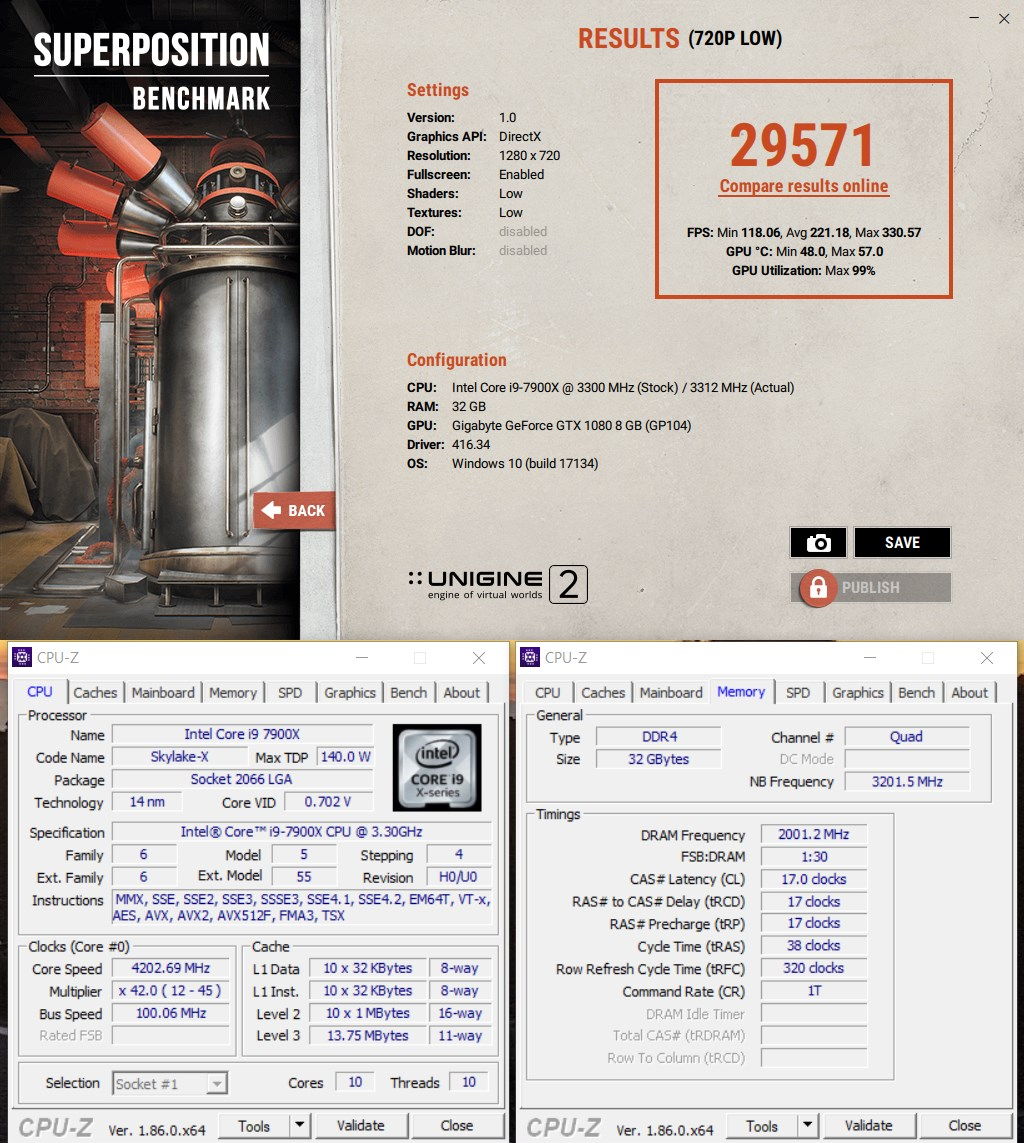Click the Row Refresh Cycle Time value 320 clocks
The image size is (1024, 1143).
pos(813,969)
